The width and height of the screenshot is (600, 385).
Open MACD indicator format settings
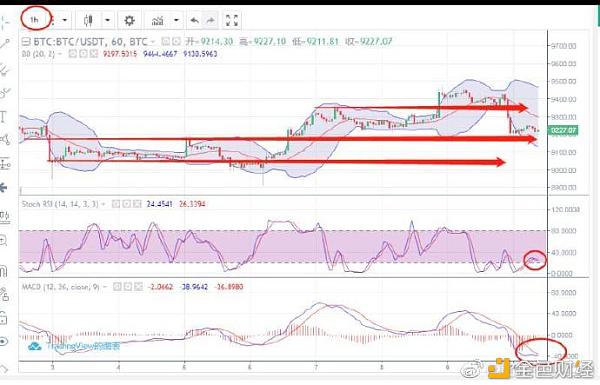point(128,287)
